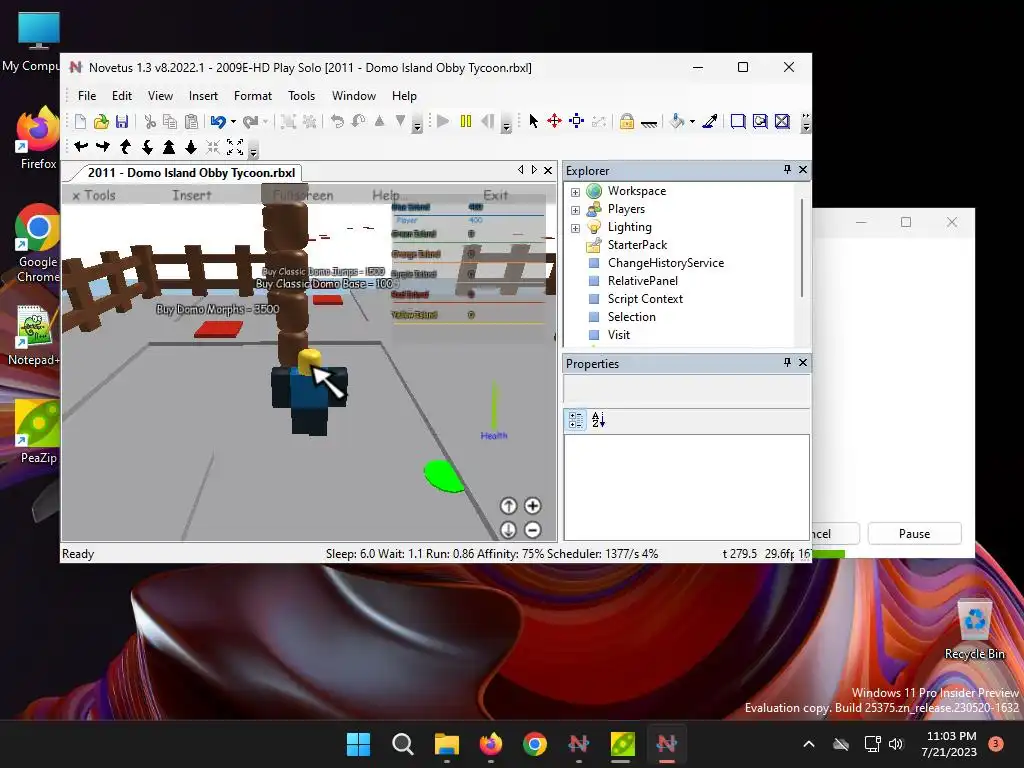This screenshot has width=1024, height=768.
Task: Click the first square surface tool icon
Action: click(738, 121)
